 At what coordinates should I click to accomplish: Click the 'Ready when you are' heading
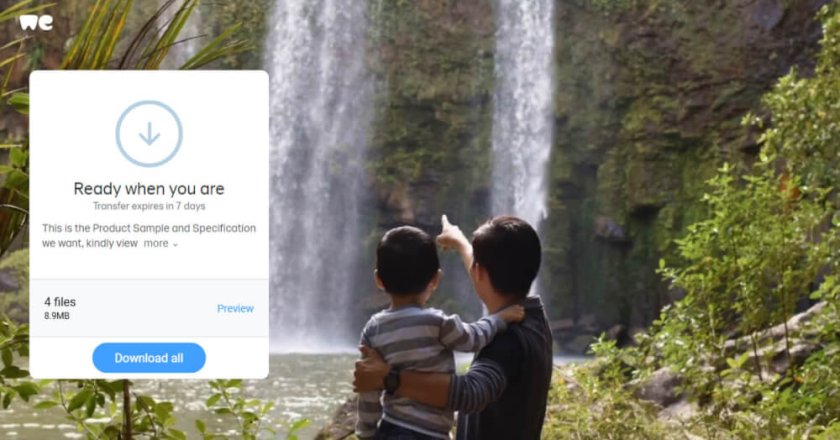149,189
